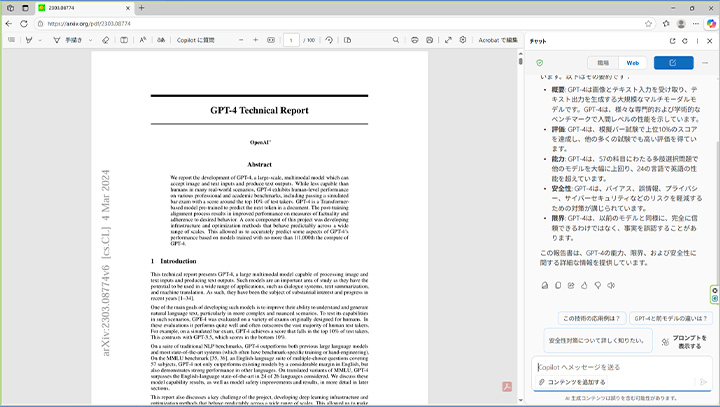
Task: Give thumbs up to the response
Action: (584, 285)
